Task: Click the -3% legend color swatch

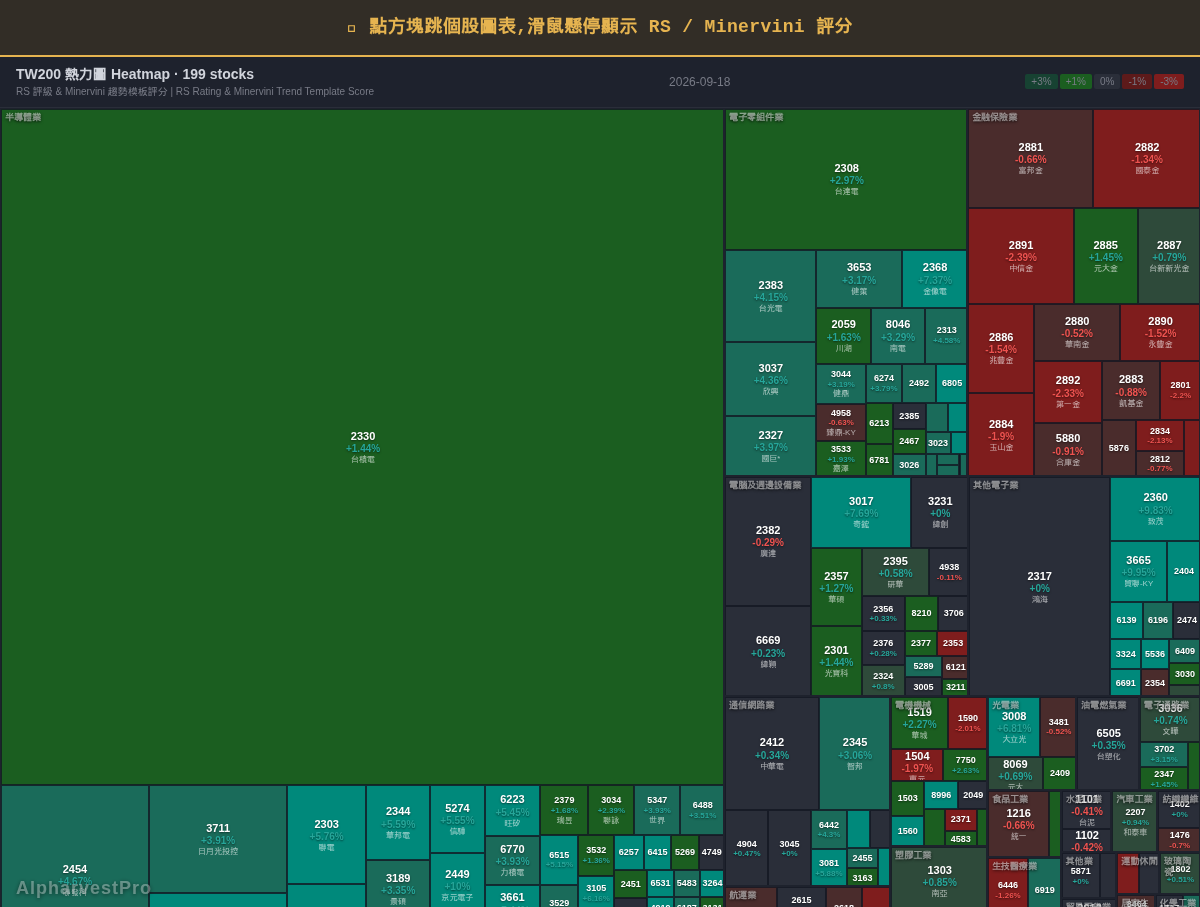Action: [x=1168, y=82]
